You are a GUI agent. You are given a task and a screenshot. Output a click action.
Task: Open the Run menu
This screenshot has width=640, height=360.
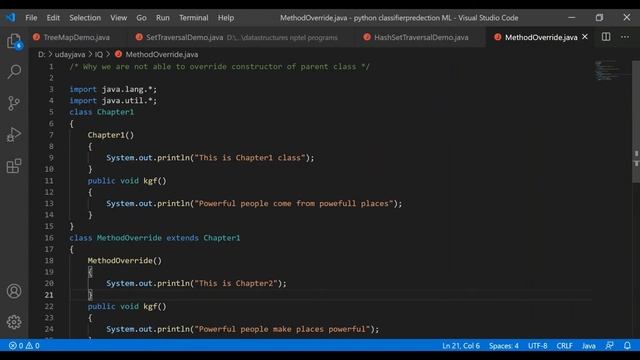162,18
